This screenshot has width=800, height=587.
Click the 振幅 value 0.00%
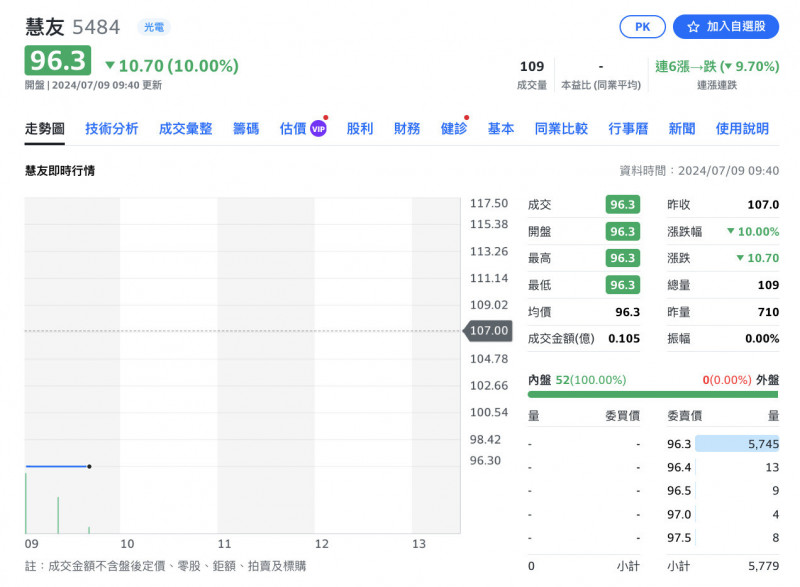(762, 338)
